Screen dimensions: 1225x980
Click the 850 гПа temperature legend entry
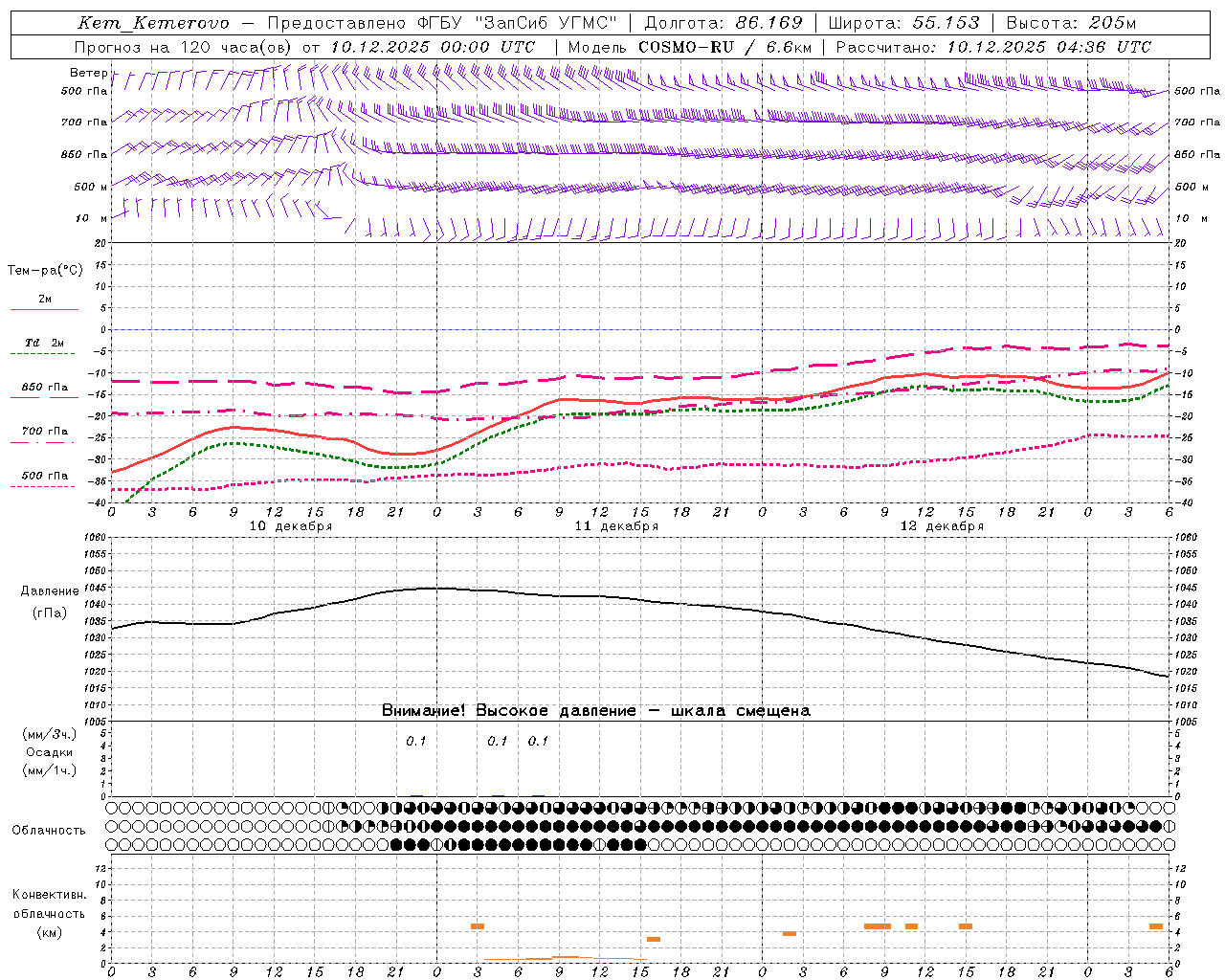pyautogui.click(x=45, y=388)
